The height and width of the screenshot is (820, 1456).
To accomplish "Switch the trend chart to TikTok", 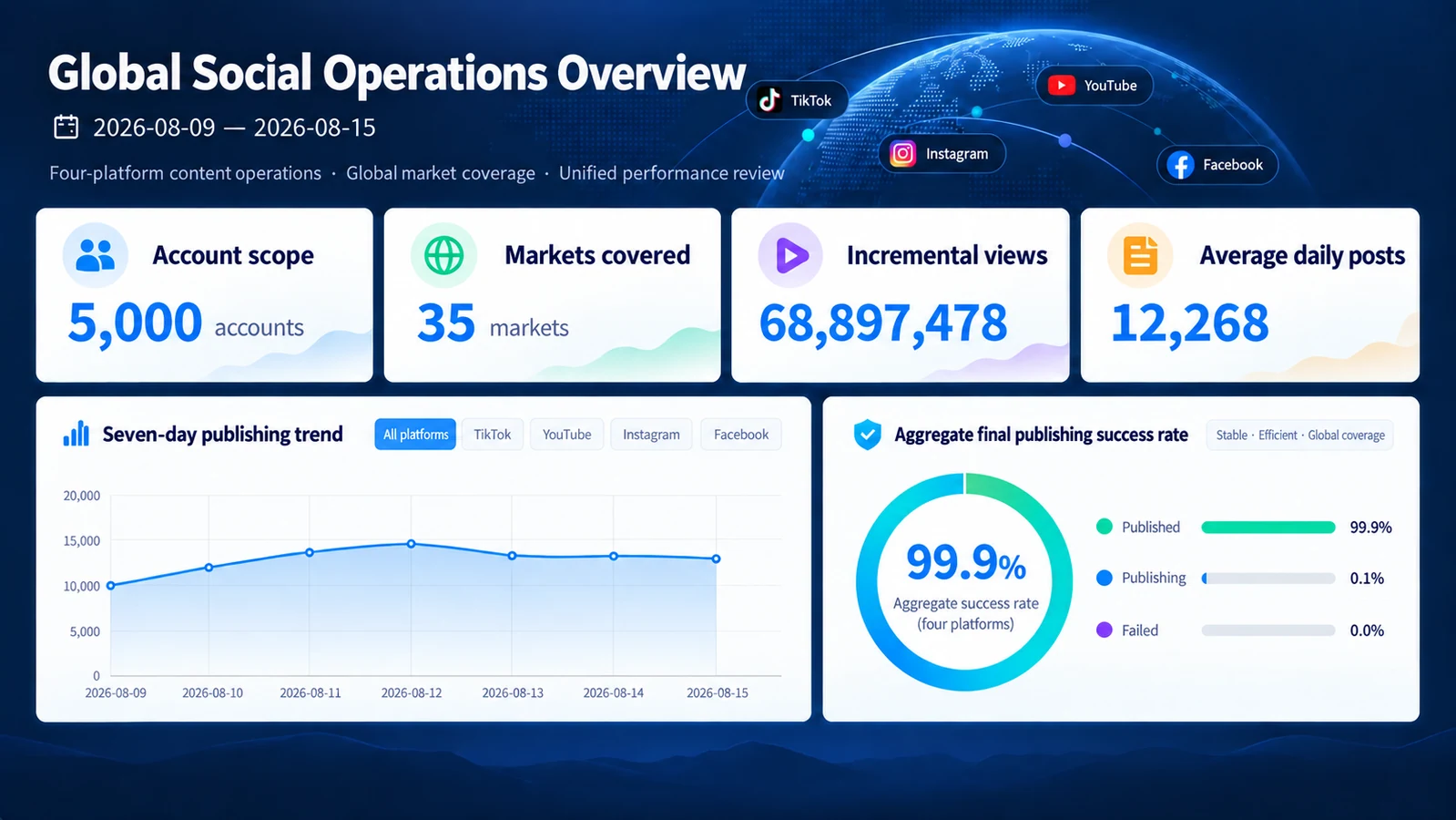I will [493, 435].
